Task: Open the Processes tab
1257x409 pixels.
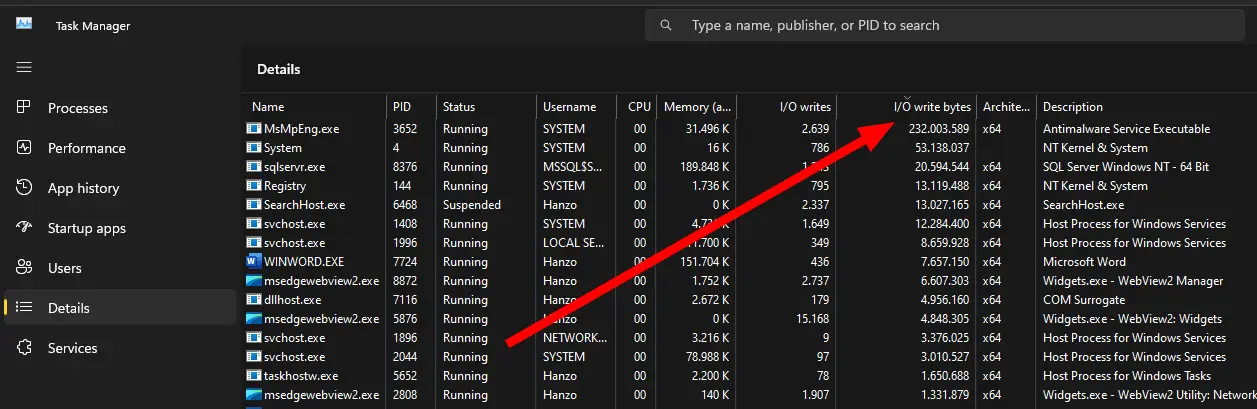Action: [120, 108]
